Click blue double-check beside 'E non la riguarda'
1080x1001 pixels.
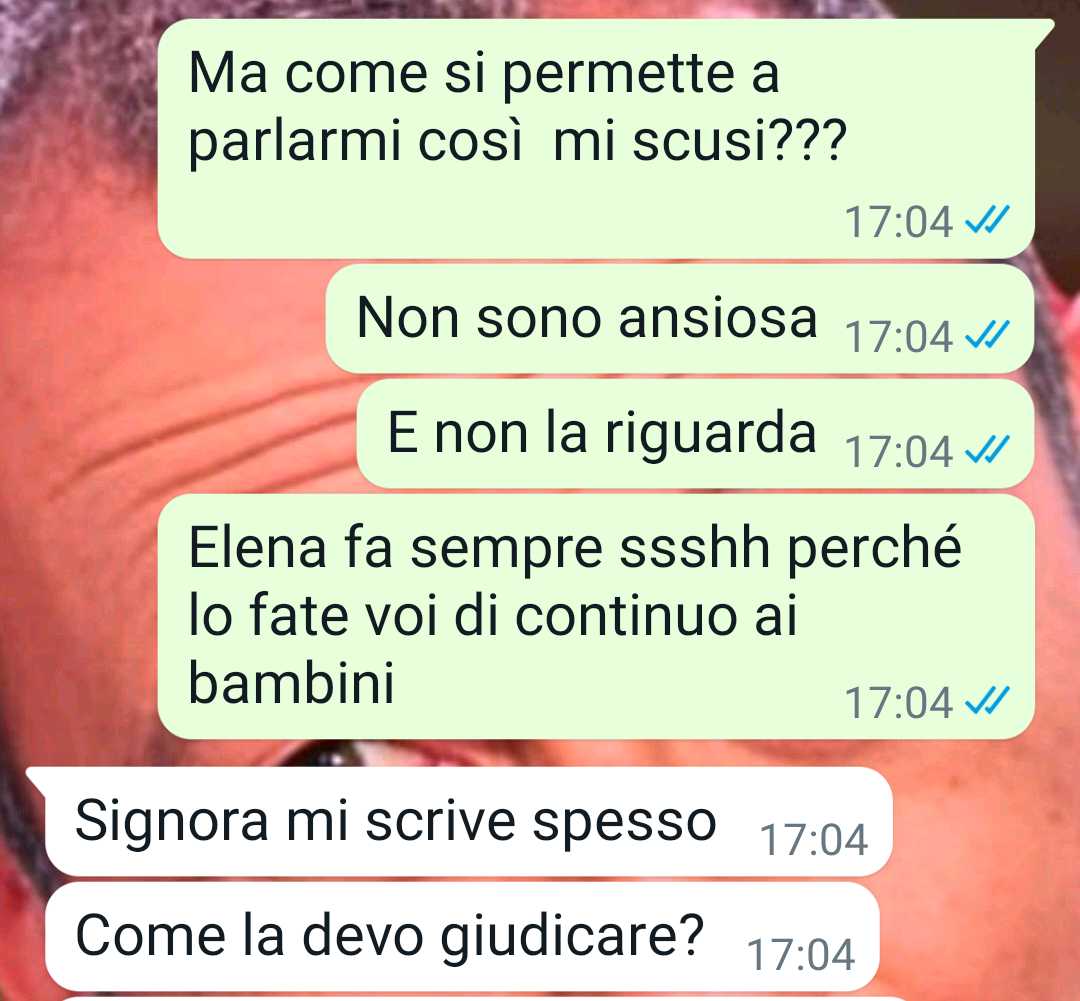(x=987, y=451)
